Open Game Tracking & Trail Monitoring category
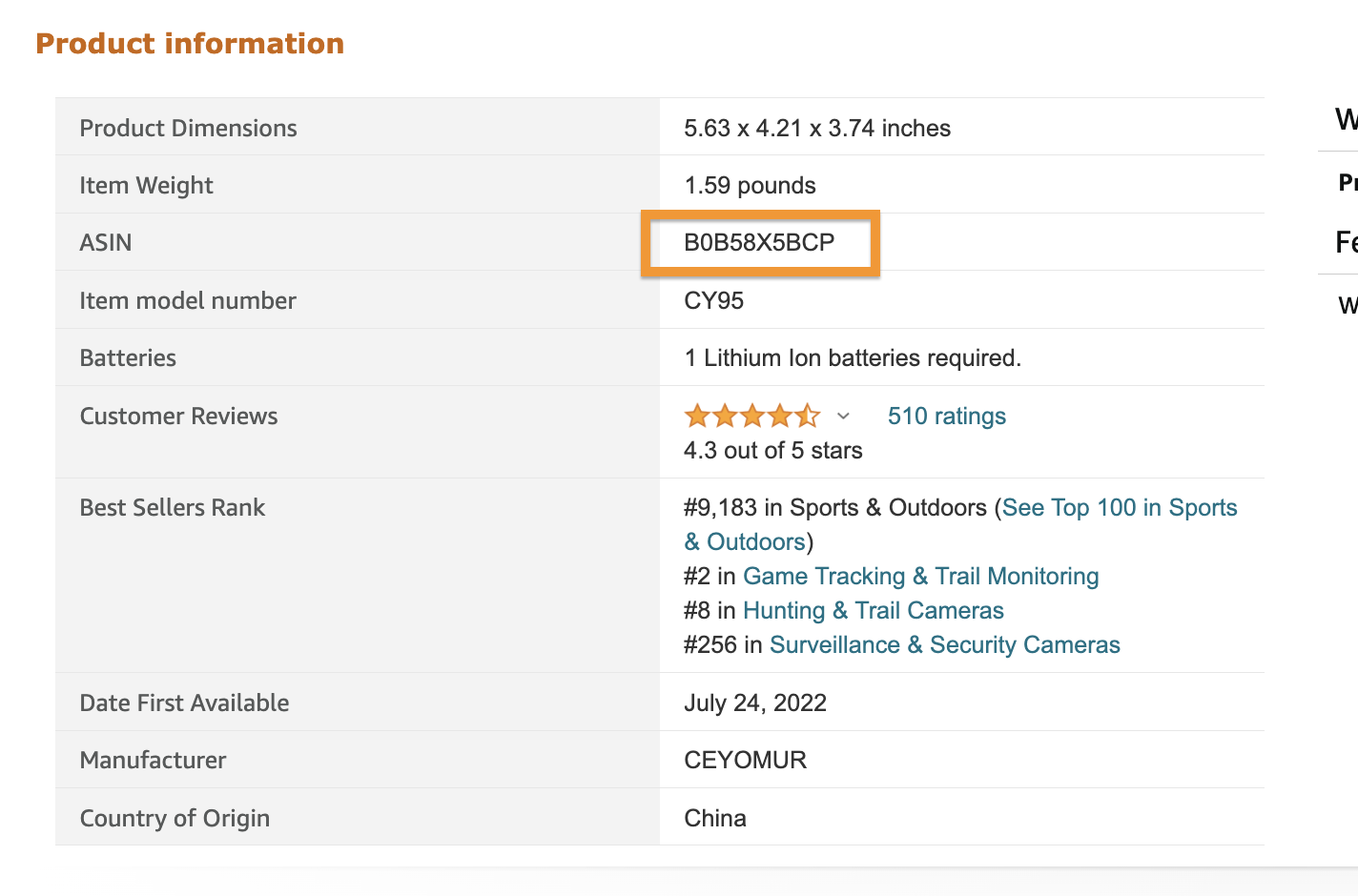The image size is (1358, 896). coord(921,576)
